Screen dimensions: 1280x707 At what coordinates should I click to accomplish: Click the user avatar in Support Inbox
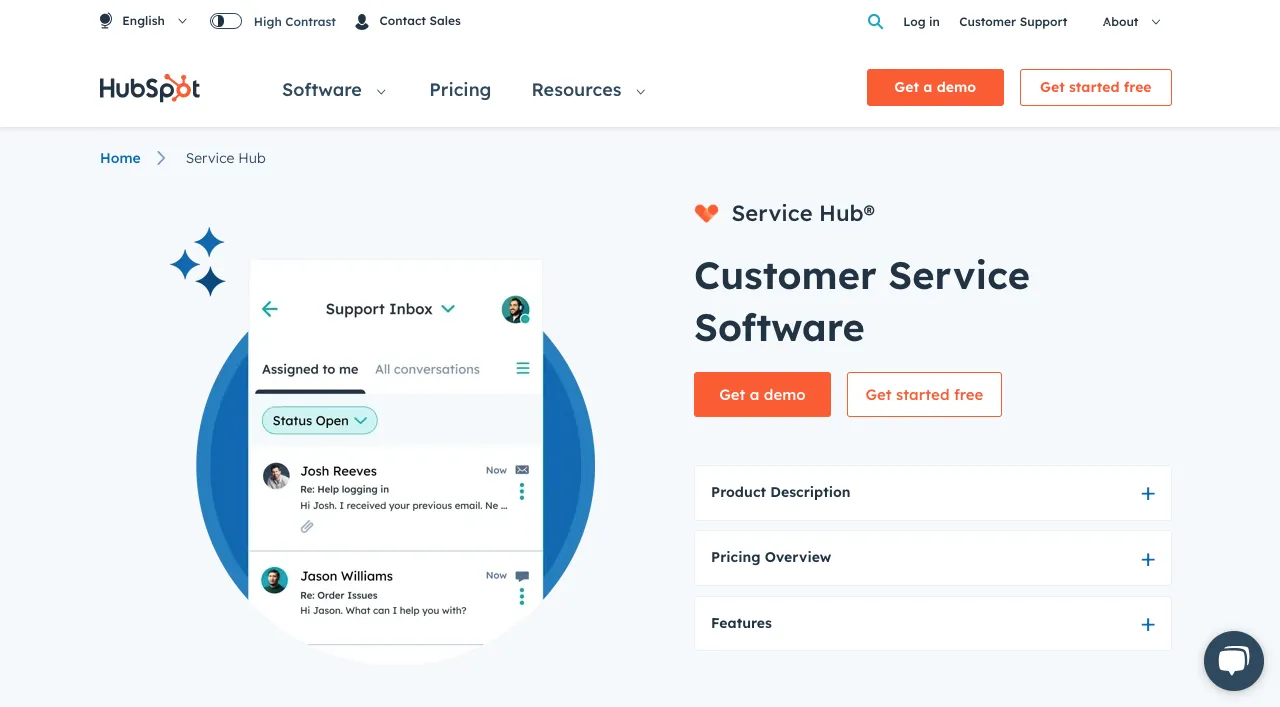pyautogui.click(x=515, y=309)
